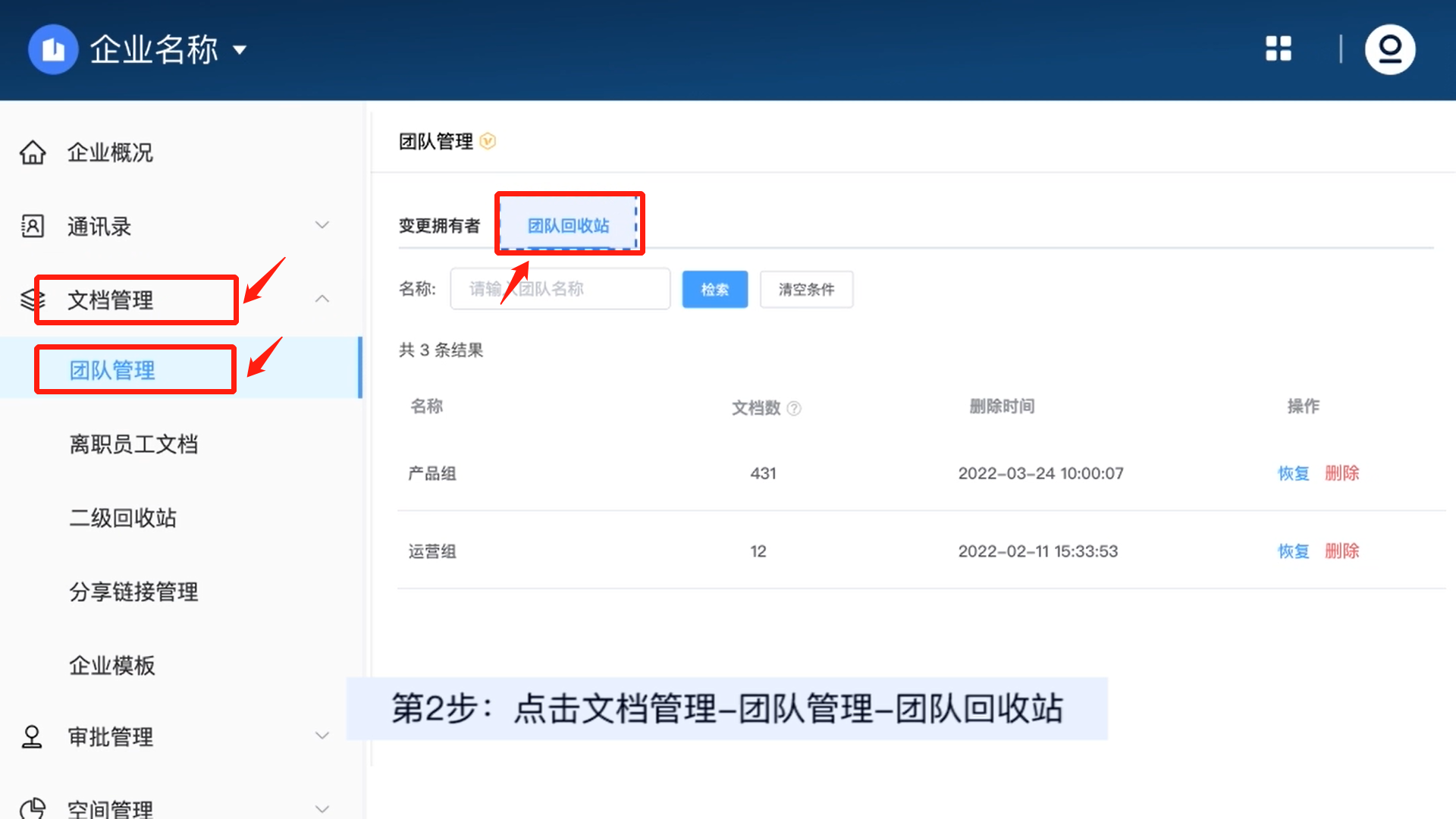Click the document count 431
The height and width of the screenshot is (819, 1456).
(763, 473)
